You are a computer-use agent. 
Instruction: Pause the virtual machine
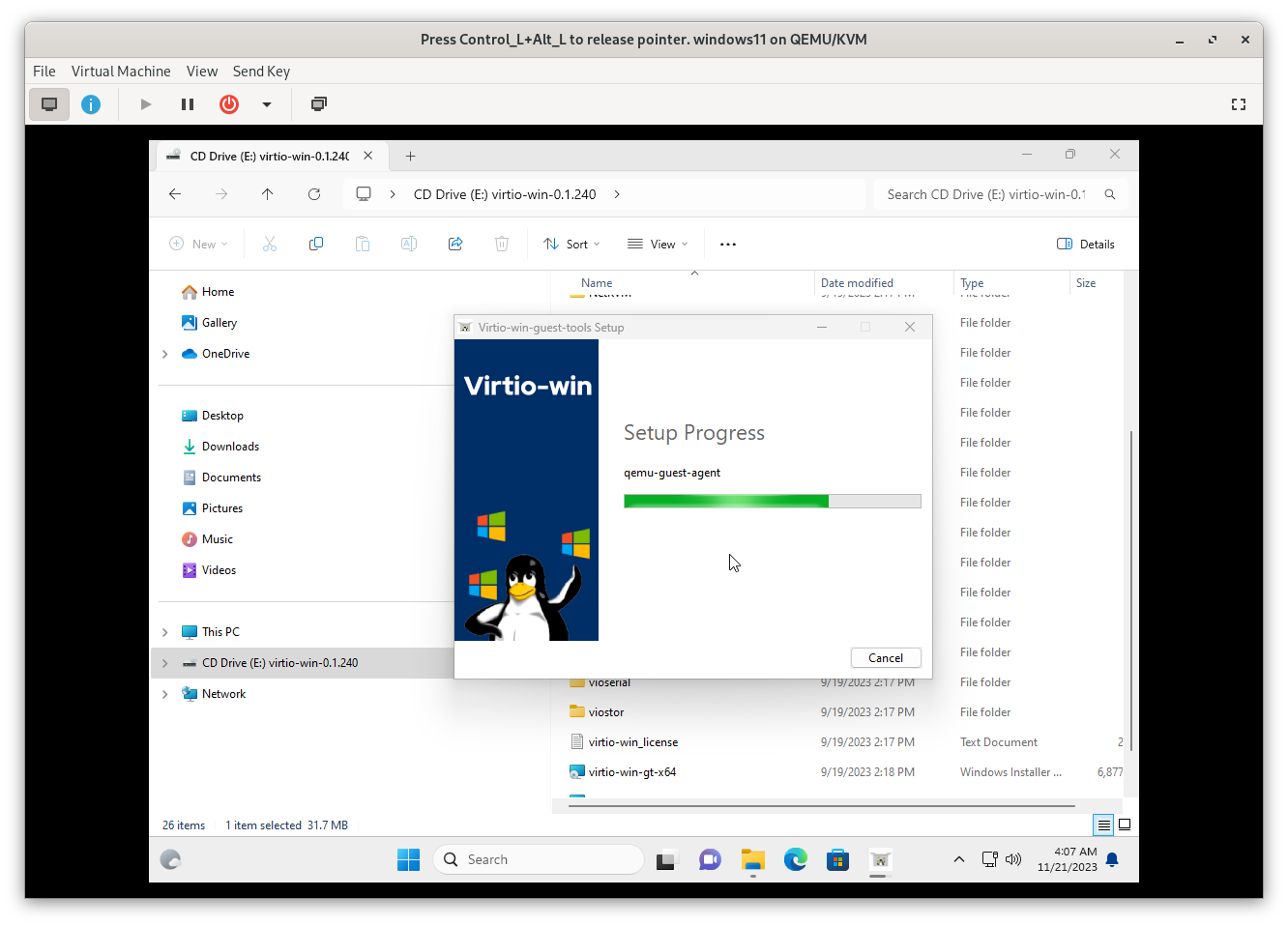click(x=188, y=104)
